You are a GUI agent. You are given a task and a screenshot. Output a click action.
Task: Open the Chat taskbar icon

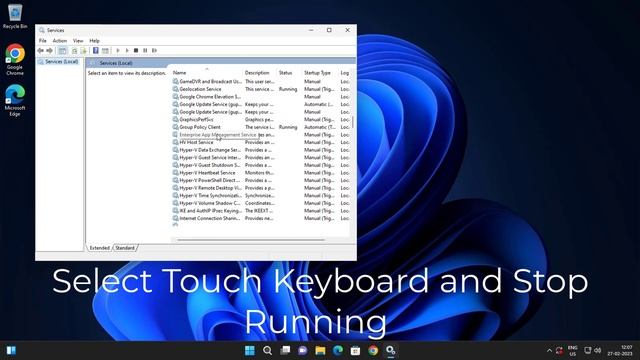tap(302, 350)
